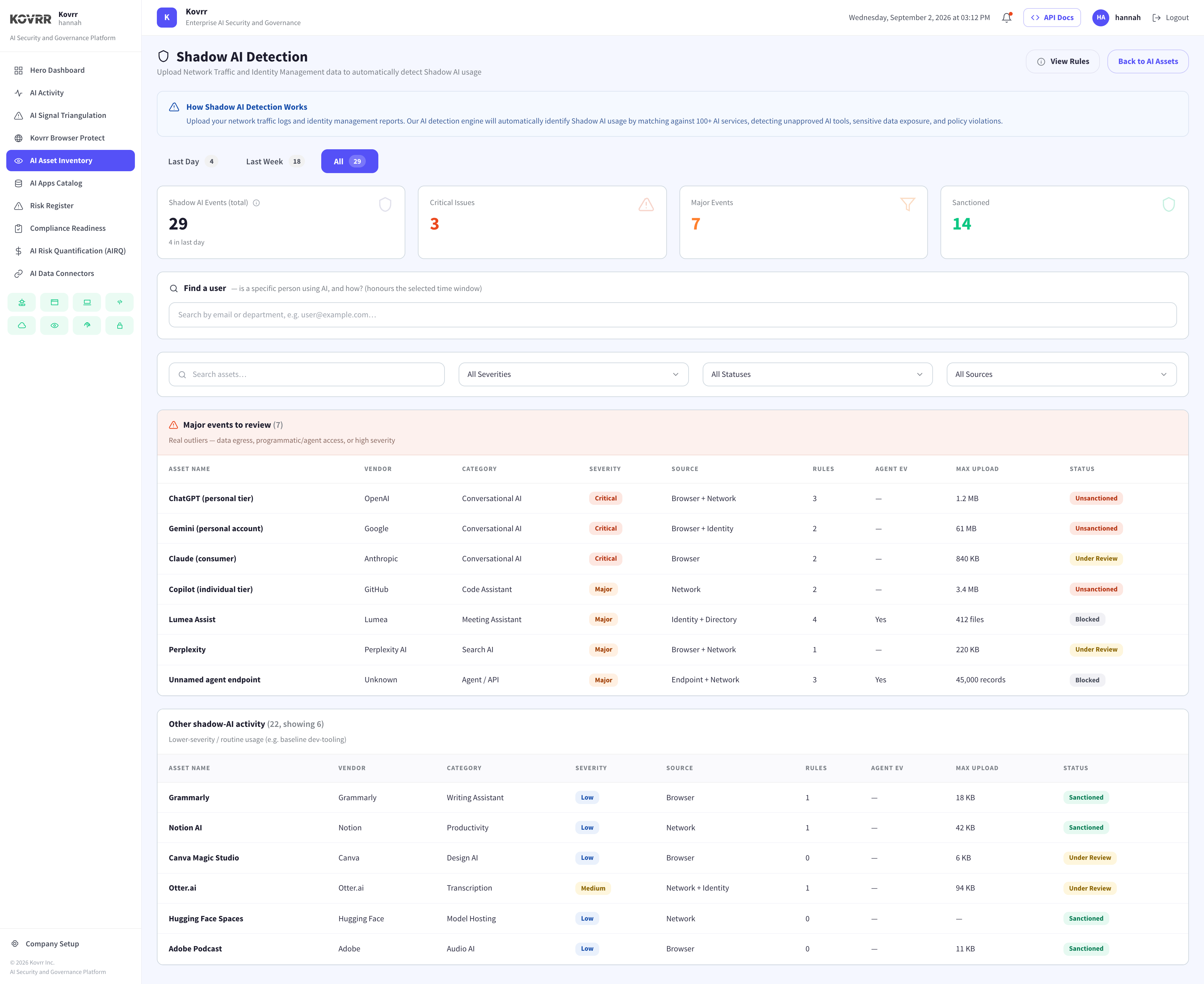The width and height of the screenshot is (1204, 984).
Task: Click the fingerprint icon tile in sidebar
Action: pos(87,325)
